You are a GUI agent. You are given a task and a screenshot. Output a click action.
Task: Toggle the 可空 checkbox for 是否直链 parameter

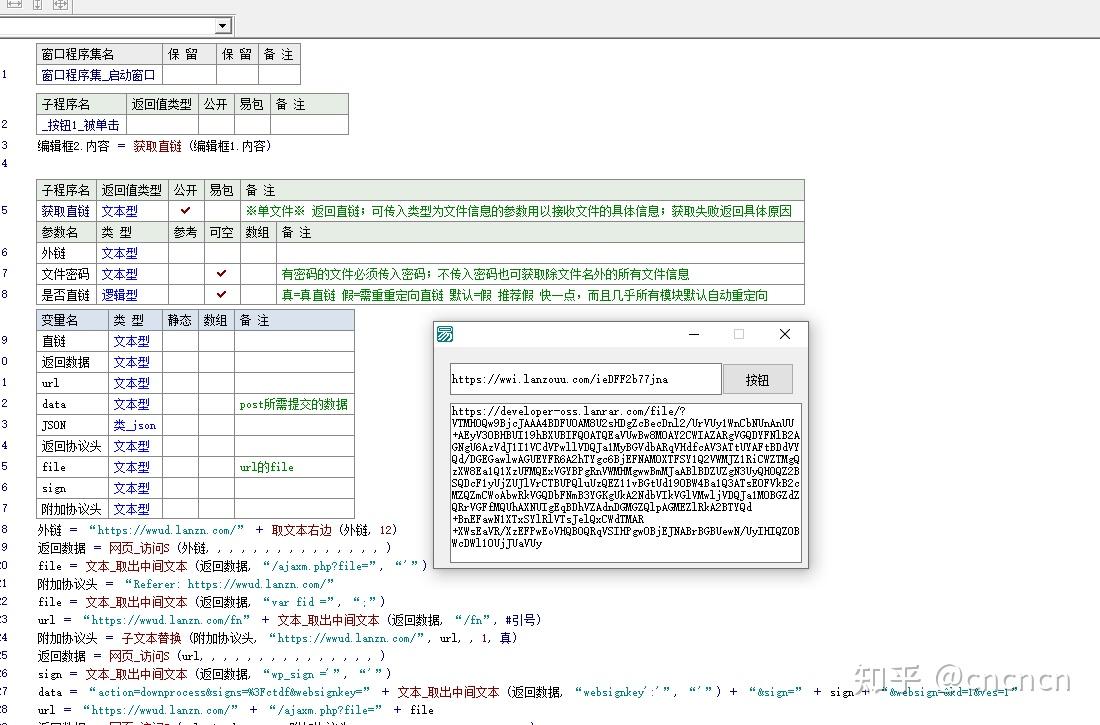pos(222,294)
